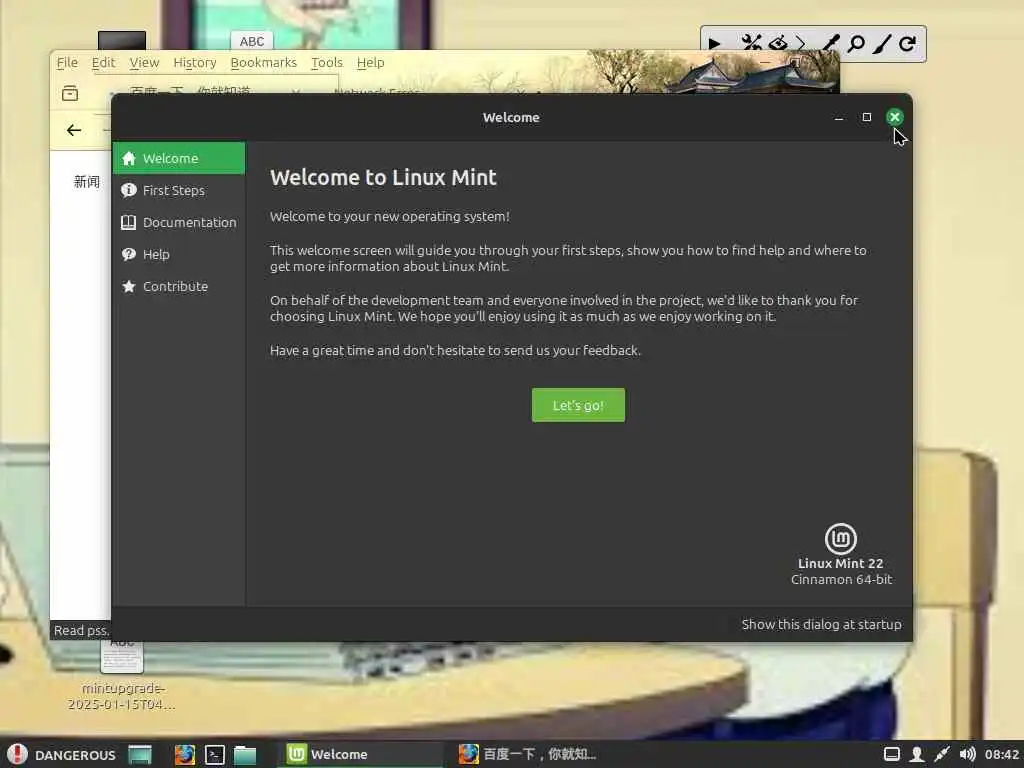Close the Welcome window with green X
This screenshot has height=768, width=1024.
tap(895, 117)
